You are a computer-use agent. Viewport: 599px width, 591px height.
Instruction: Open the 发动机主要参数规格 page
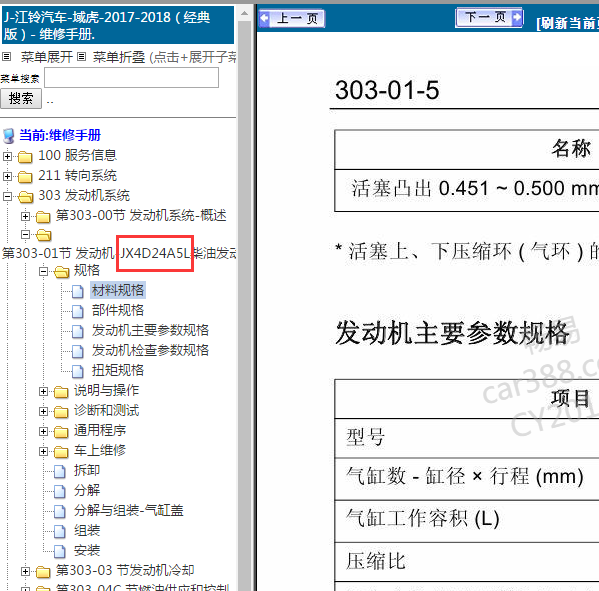[150, 330]
